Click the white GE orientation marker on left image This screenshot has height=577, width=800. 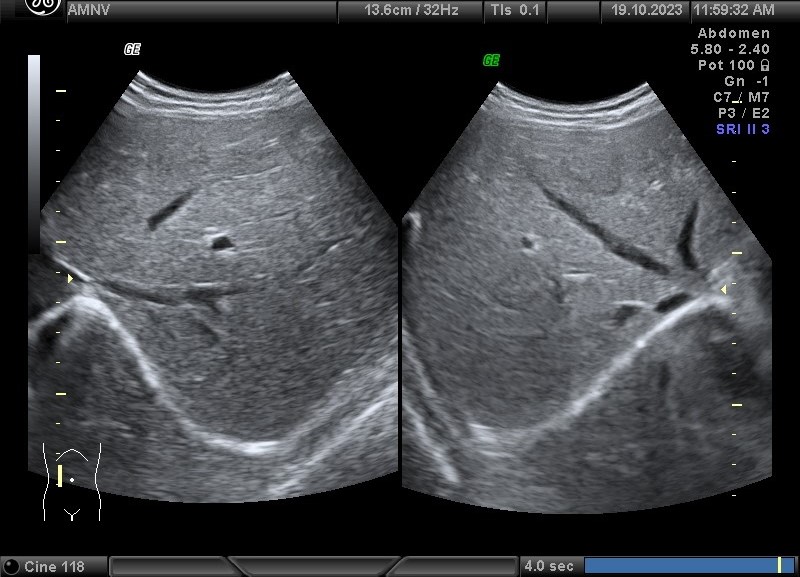[x=132, y=49]
